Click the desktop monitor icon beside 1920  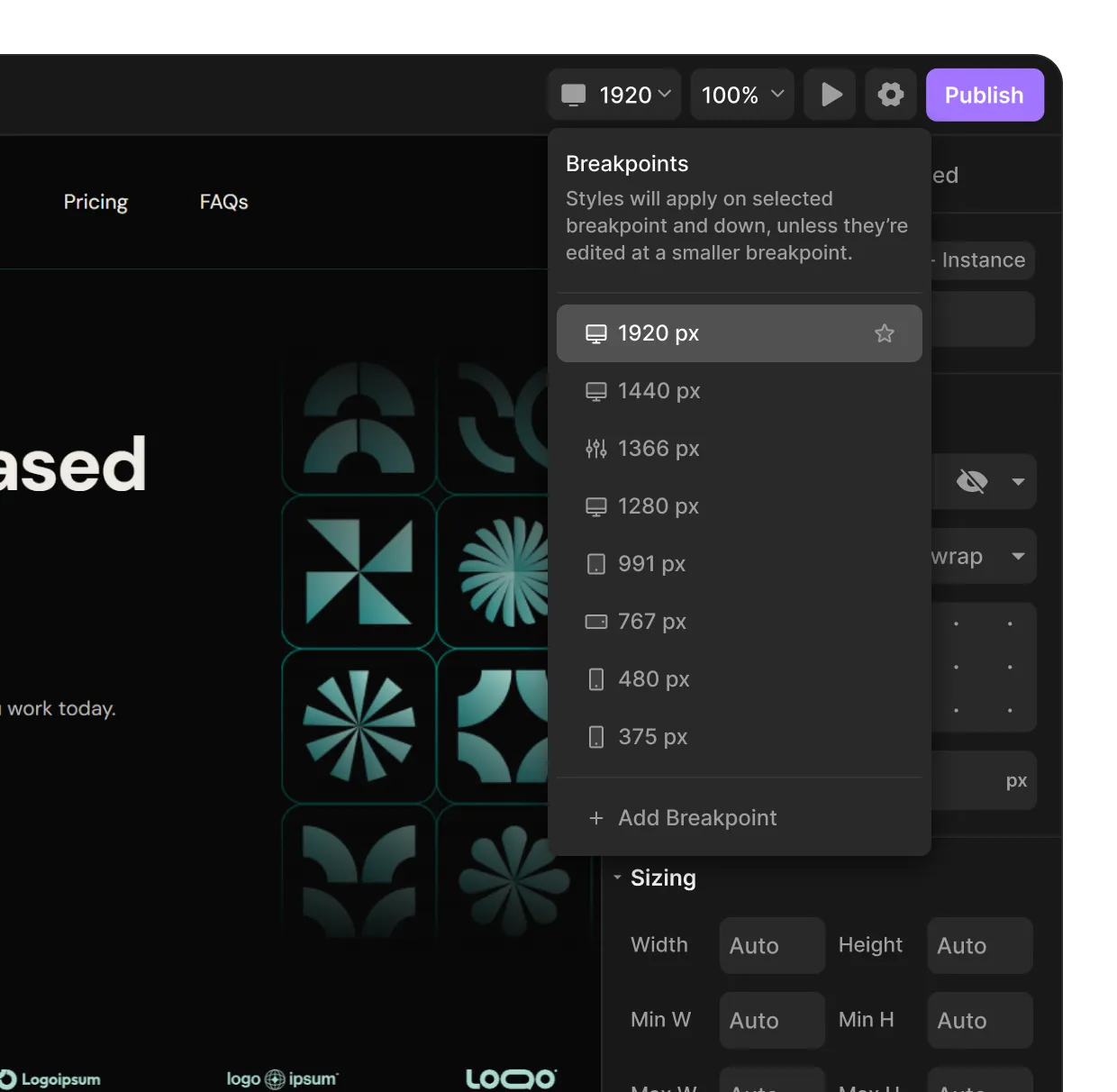coord(574,95)
